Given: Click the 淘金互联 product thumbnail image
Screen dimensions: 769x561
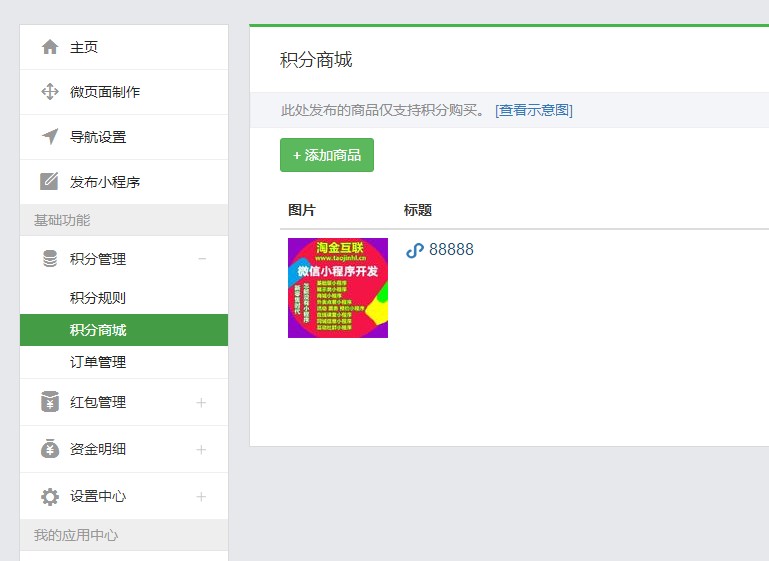Looking at the screenshot, I should pyautogui.click(x=338, y=288).
